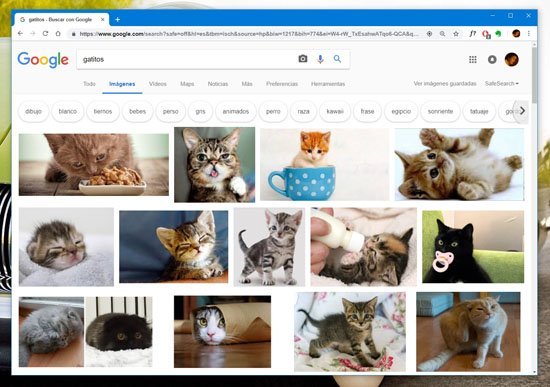Image resolution: width=550 pixels, height=387 pixels.
Task: Filter by the egipcio chip
Action: 401,111
